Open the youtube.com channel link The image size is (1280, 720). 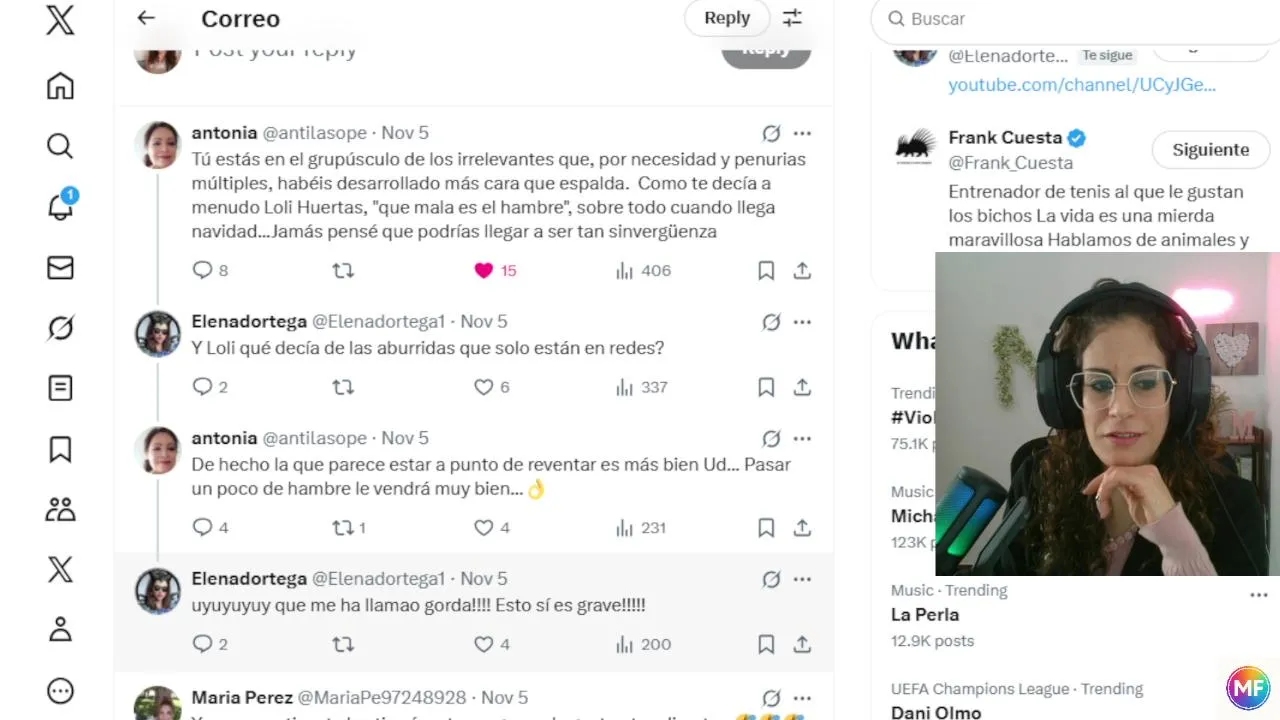pos(1082,85)
